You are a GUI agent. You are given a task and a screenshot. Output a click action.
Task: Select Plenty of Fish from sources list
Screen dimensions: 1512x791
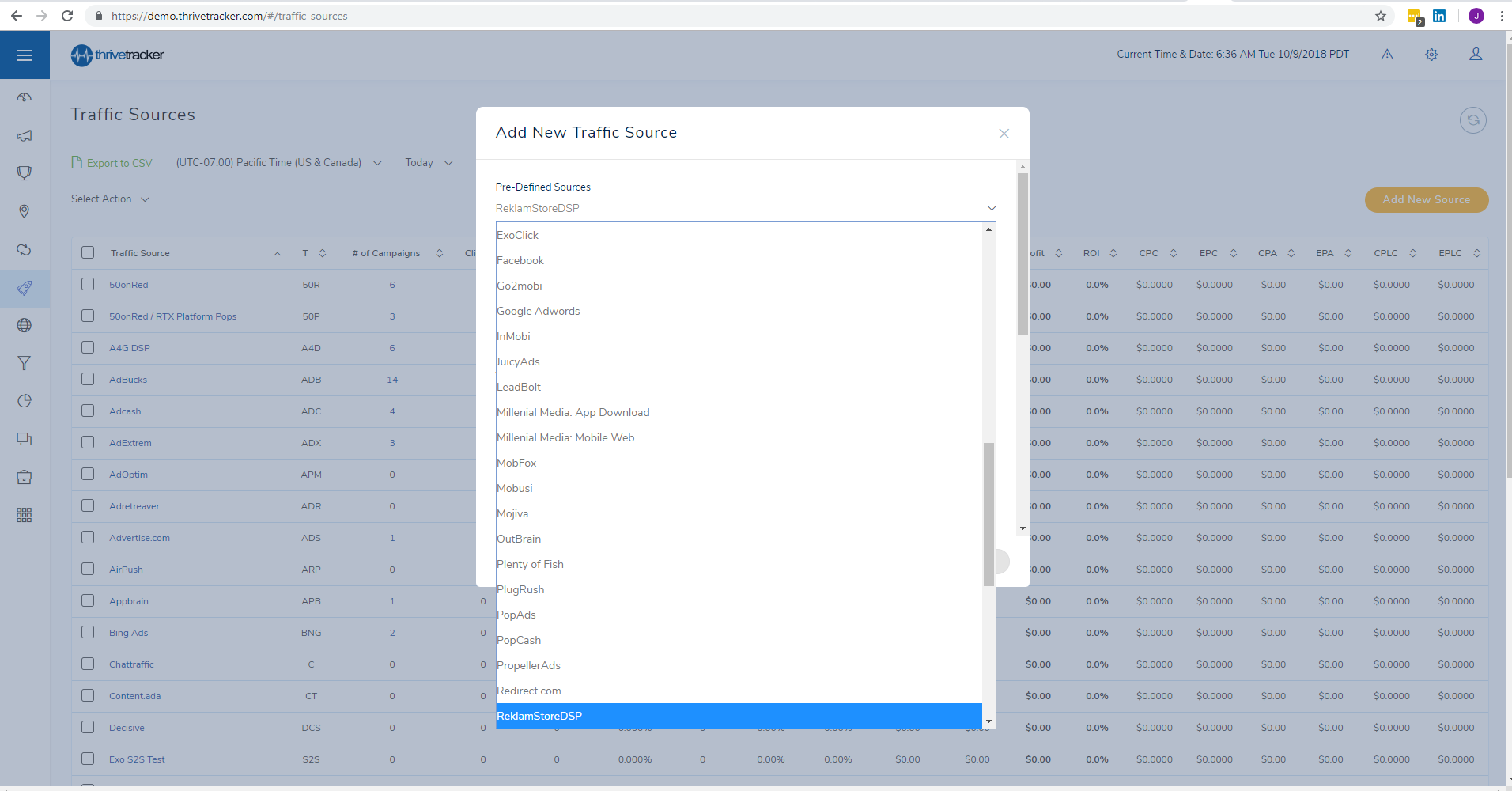(x=739, y=564)
